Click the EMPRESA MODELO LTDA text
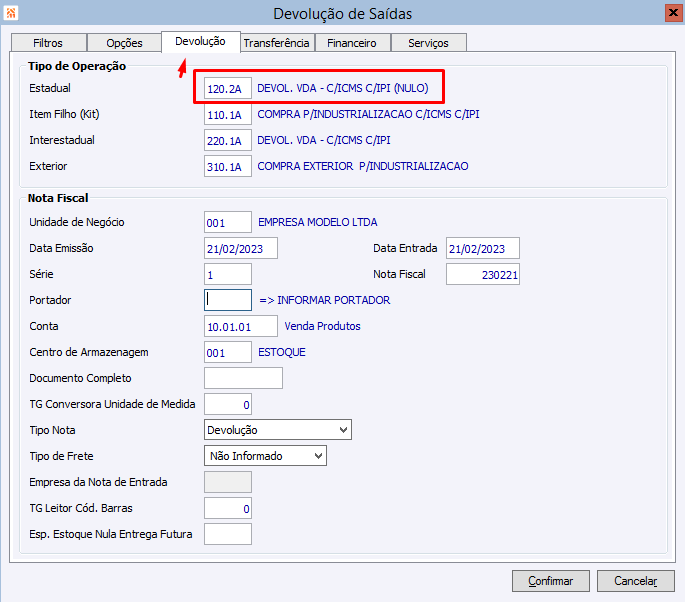Image resolution: width=685 pixels, height=602 pixels. click(318, 222)
